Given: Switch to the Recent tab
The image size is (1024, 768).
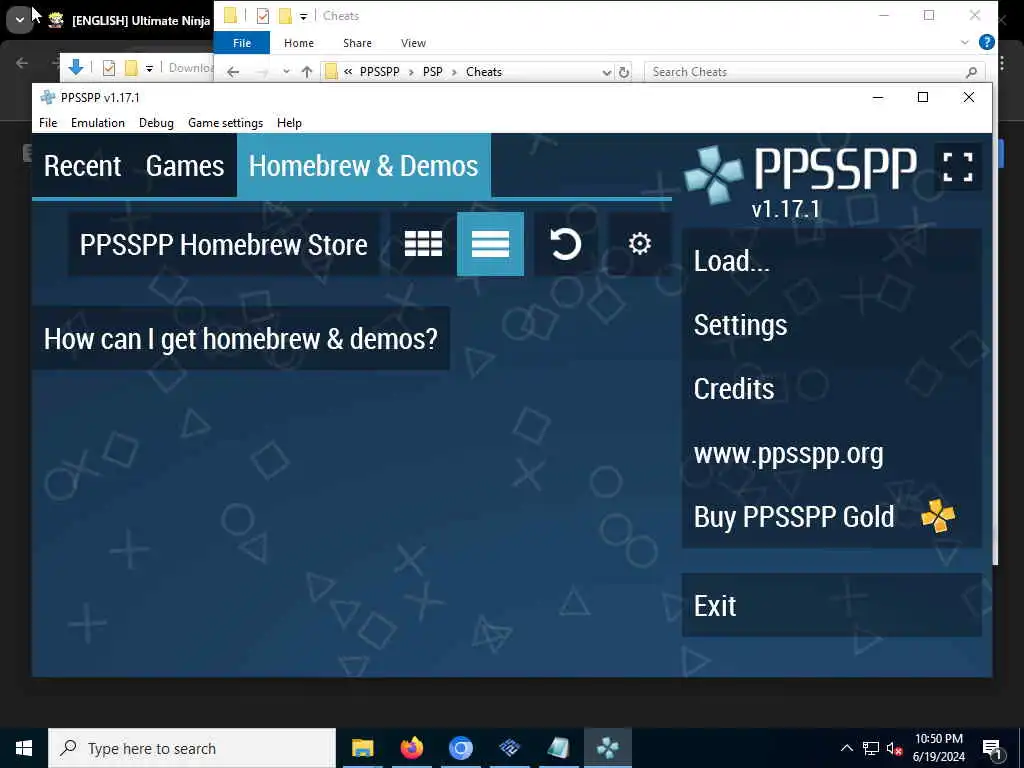Looking at the screenshot, I should [x=82, y=166].
